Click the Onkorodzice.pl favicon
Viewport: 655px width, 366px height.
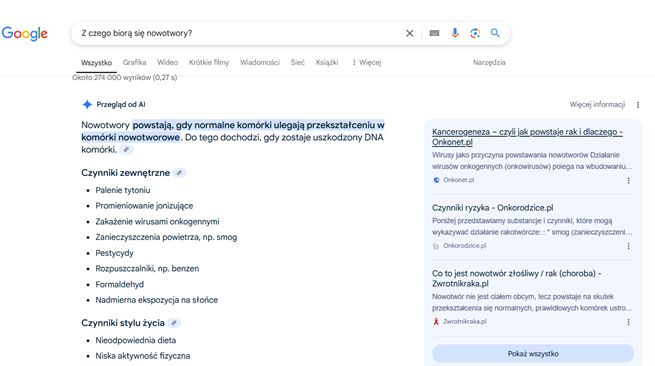coord(436,246)
